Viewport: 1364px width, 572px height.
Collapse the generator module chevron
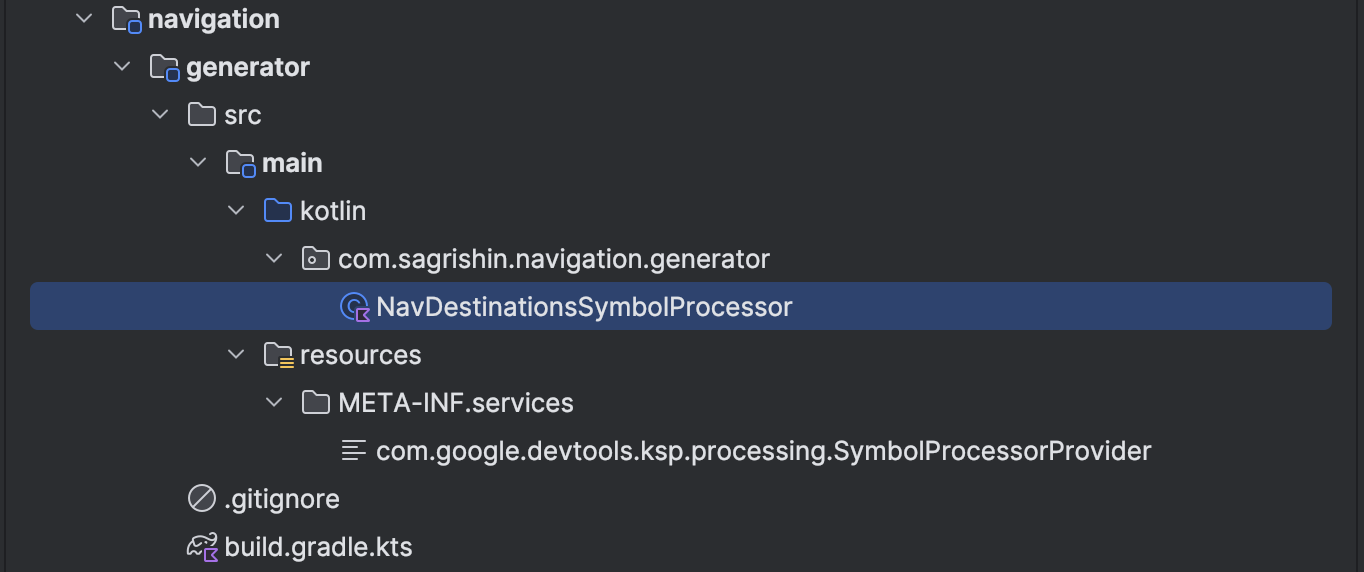pyautogui.click(x=123, y=67)
